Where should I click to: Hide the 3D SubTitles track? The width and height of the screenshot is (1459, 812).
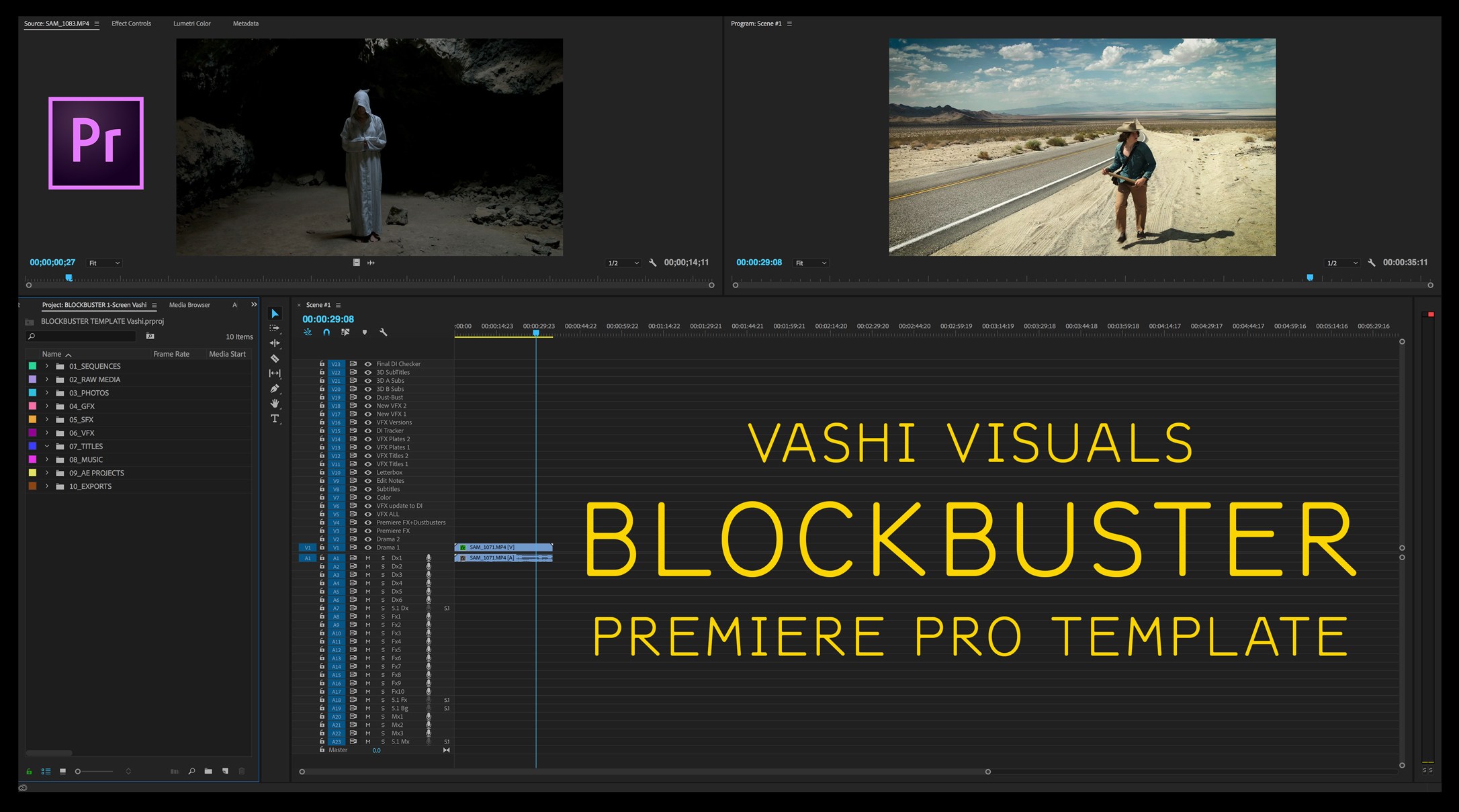coord(367,372)
